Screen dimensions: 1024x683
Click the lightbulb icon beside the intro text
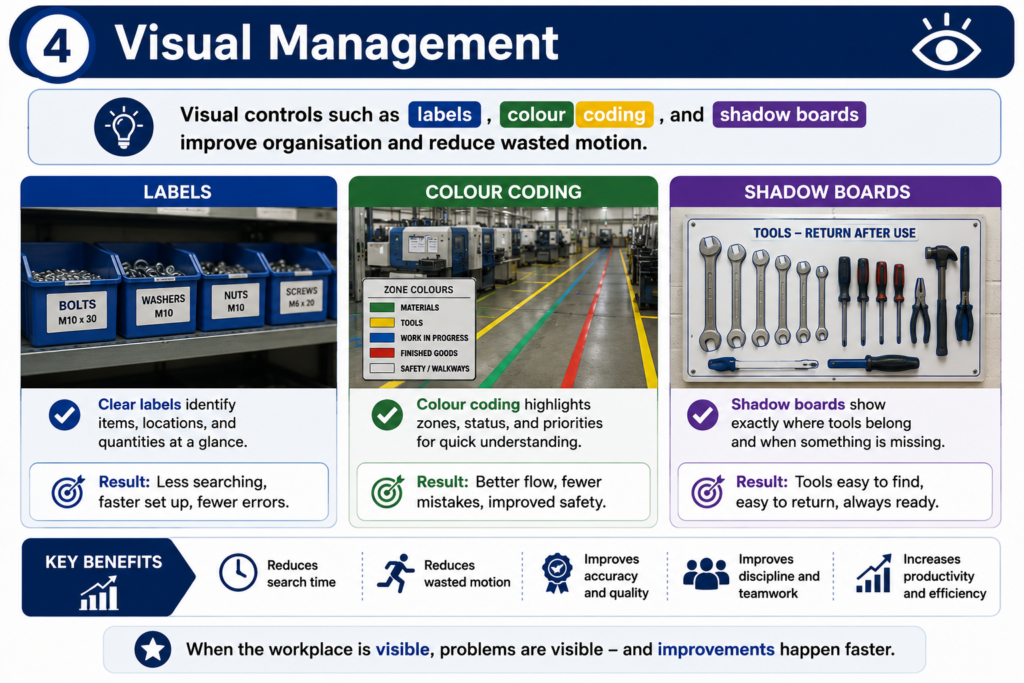pyautogui.click(x=123, y=127)
